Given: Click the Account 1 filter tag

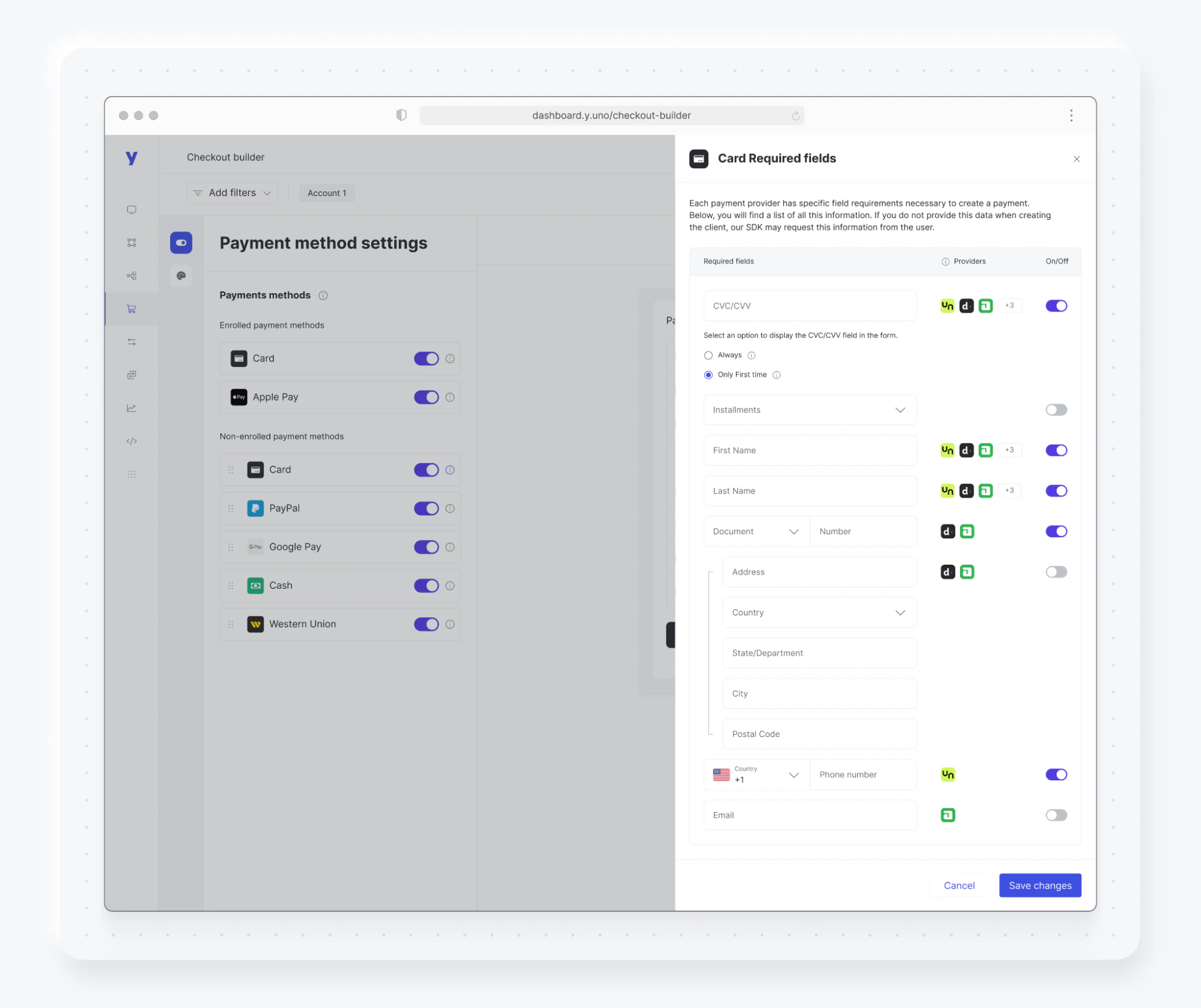Looking at the screenshot, I should click(x=327, y=193).
